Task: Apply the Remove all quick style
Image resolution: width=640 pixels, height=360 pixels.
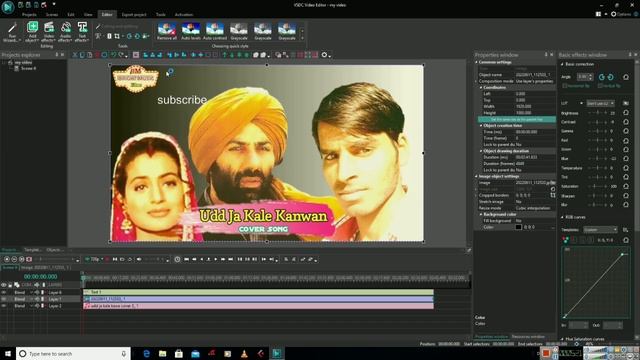Action: point(167,31)
